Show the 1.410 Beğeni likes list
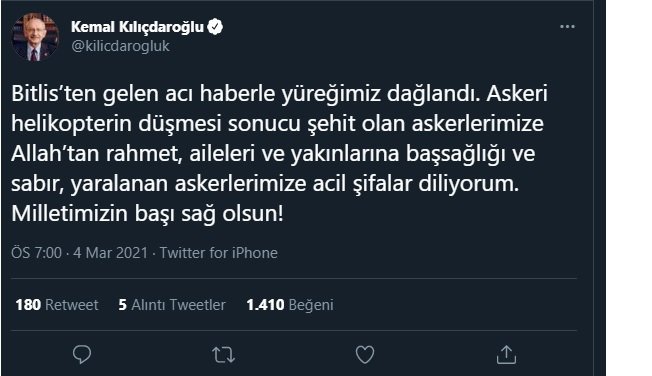This screenshot has height=376, width=652. coord(290,305)
